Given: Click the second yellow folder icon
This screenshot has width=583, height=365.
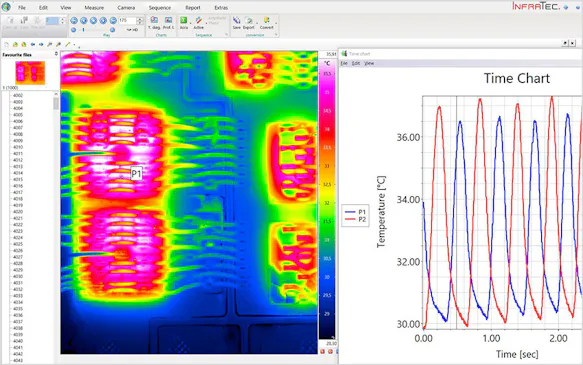Looking at the screenshot, I should [x=24, y=44].
